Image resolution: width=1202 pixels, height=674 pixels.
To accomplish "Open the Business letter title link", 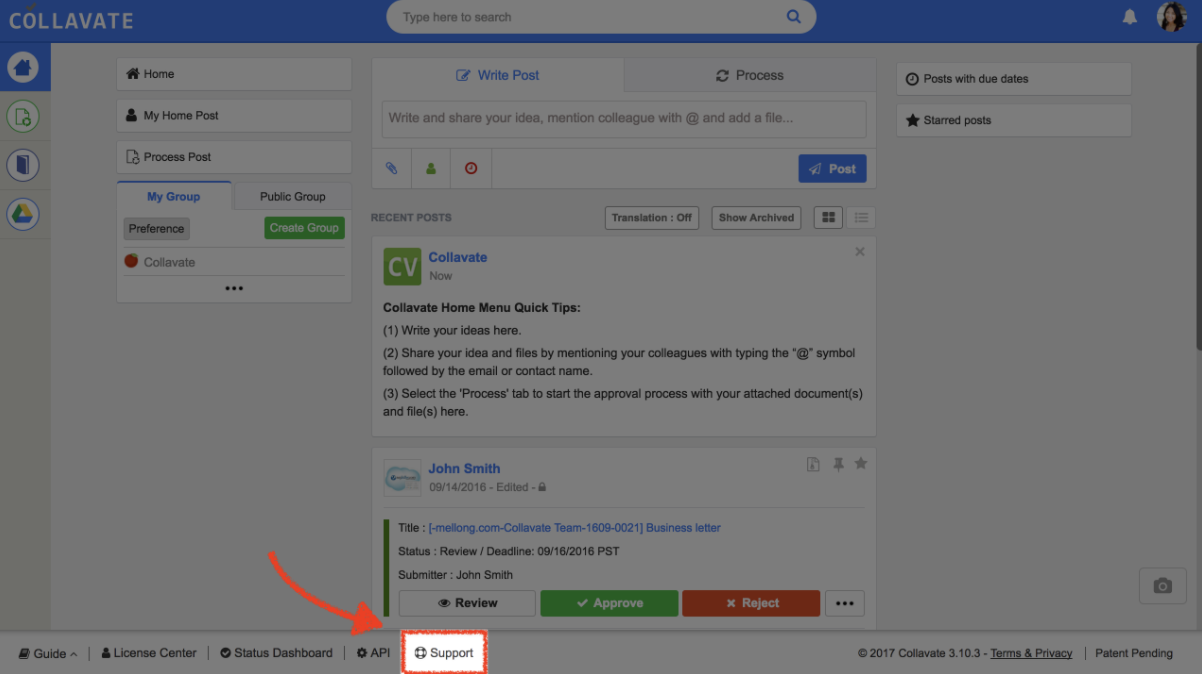I will pos(574,528).
